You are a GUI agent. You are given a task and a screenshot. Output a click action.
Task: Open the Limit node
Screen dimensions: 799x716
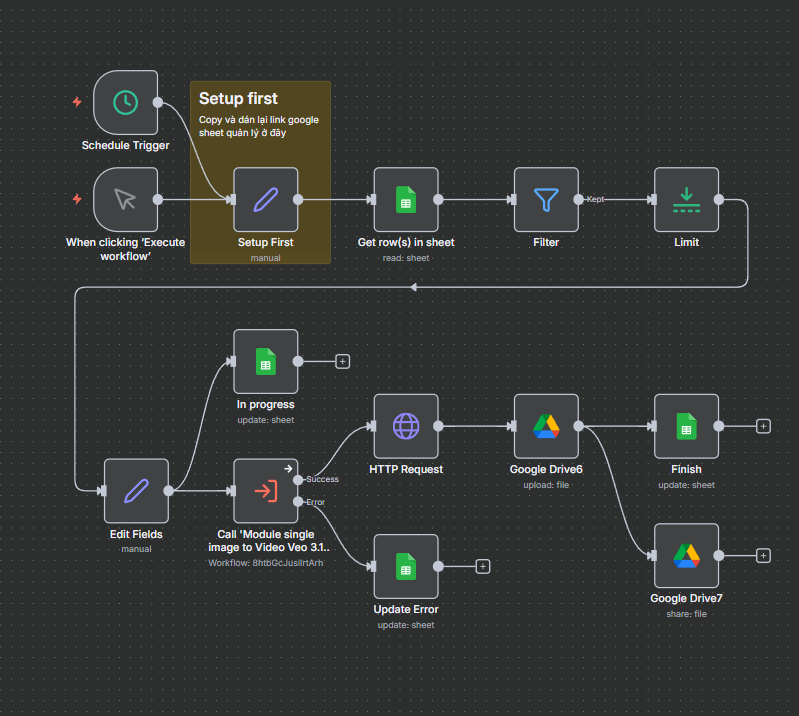(x=686, y=199)
